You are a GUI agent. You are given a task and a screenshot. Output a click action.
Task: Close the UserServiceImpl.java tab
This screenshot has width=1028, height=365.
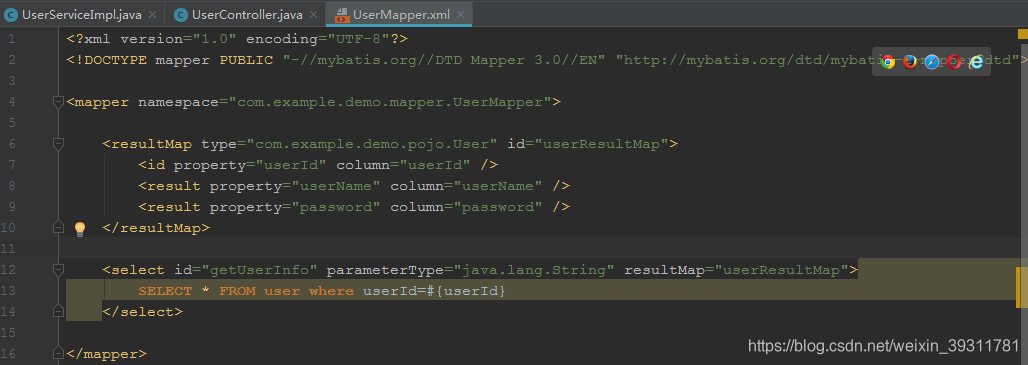[x=153, y=14]
